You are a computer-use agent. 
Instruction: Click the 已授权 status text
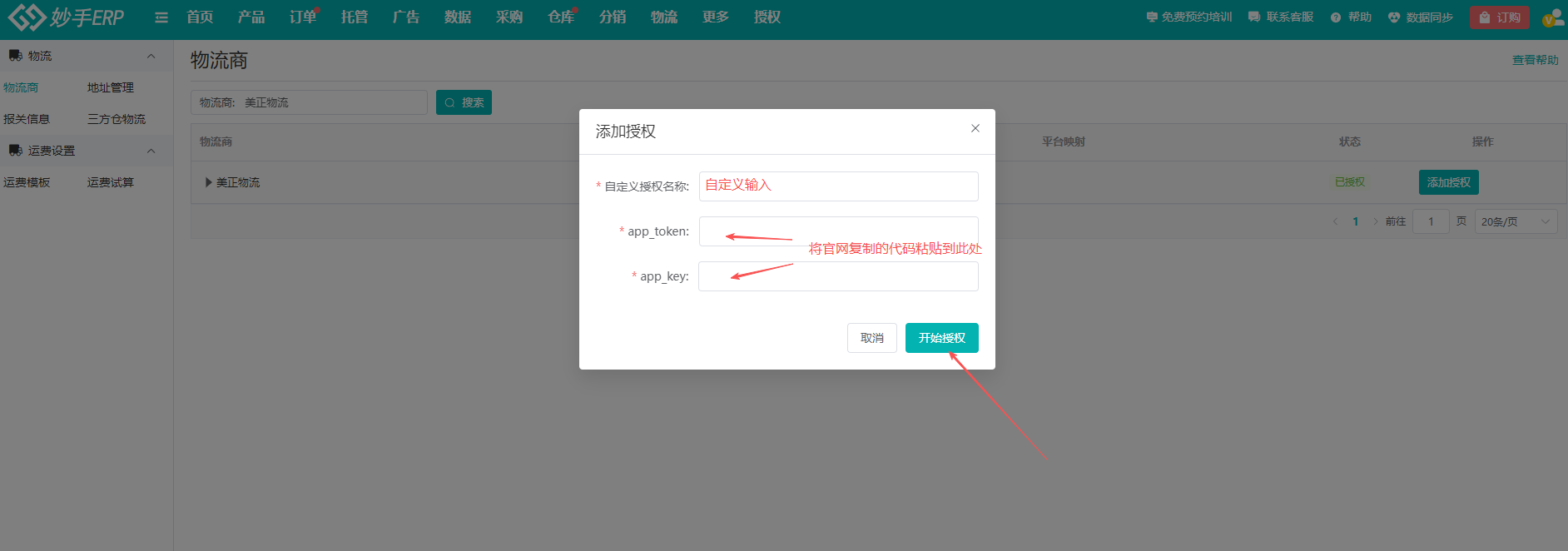click(1350, 182)
